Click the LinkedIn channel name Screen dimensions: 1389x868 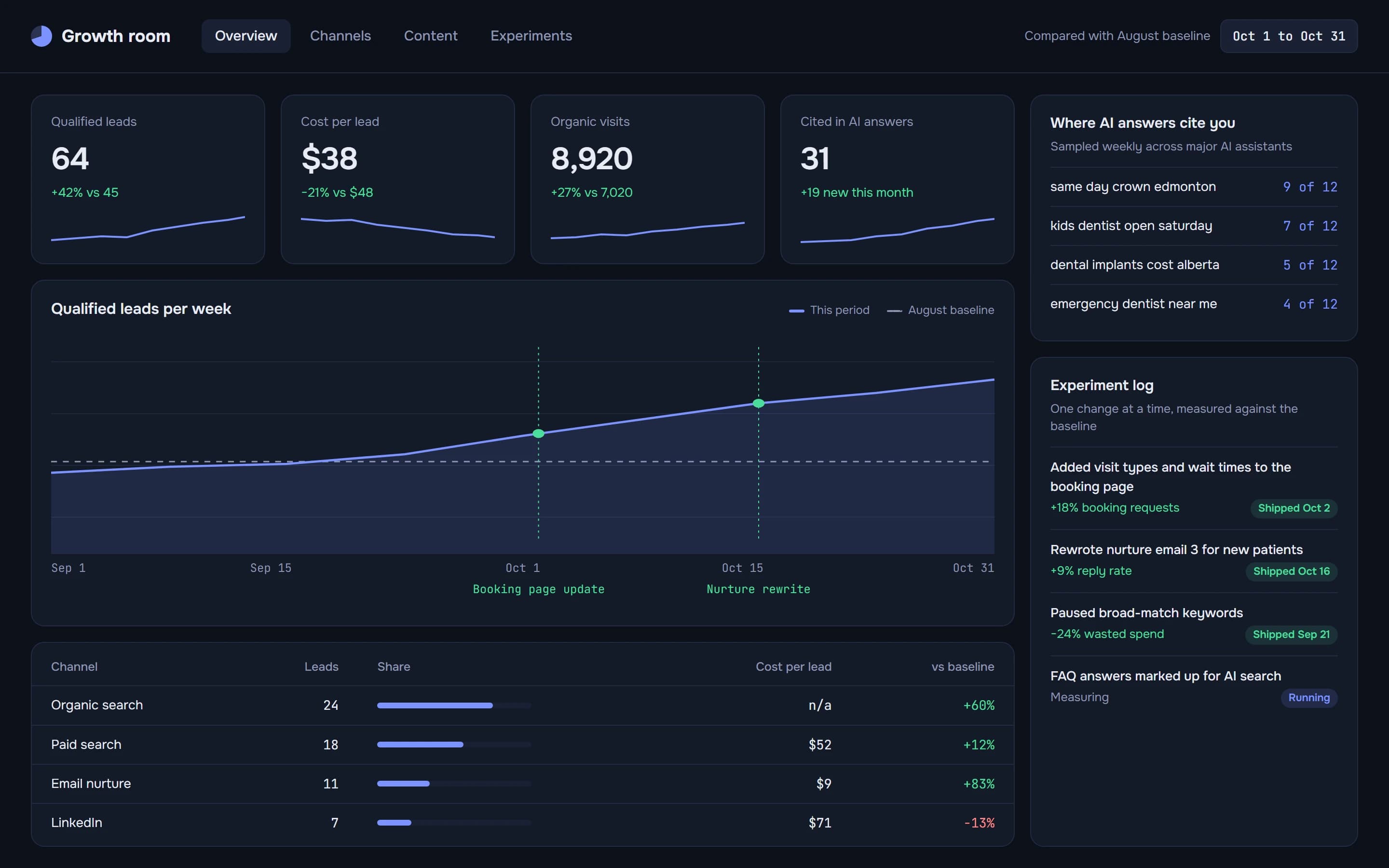pyautogui.click(x=76, y=823)
